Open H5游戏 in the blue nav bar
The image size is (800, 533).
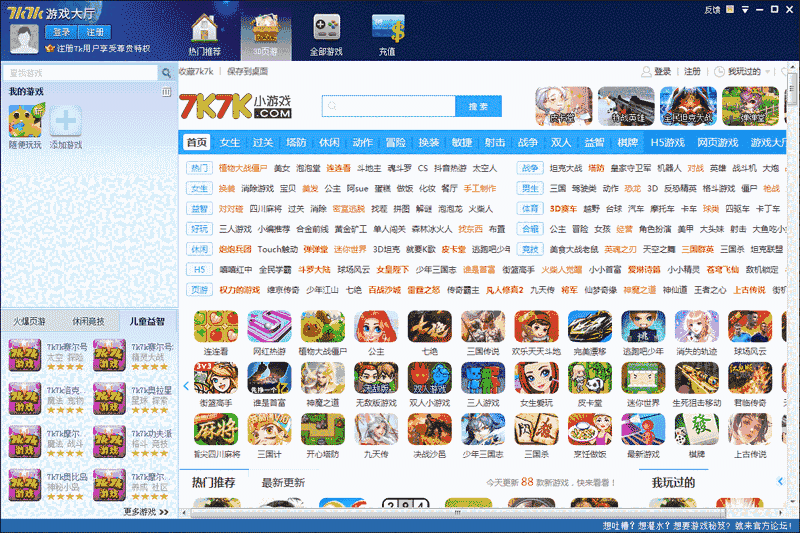point(667,142)
